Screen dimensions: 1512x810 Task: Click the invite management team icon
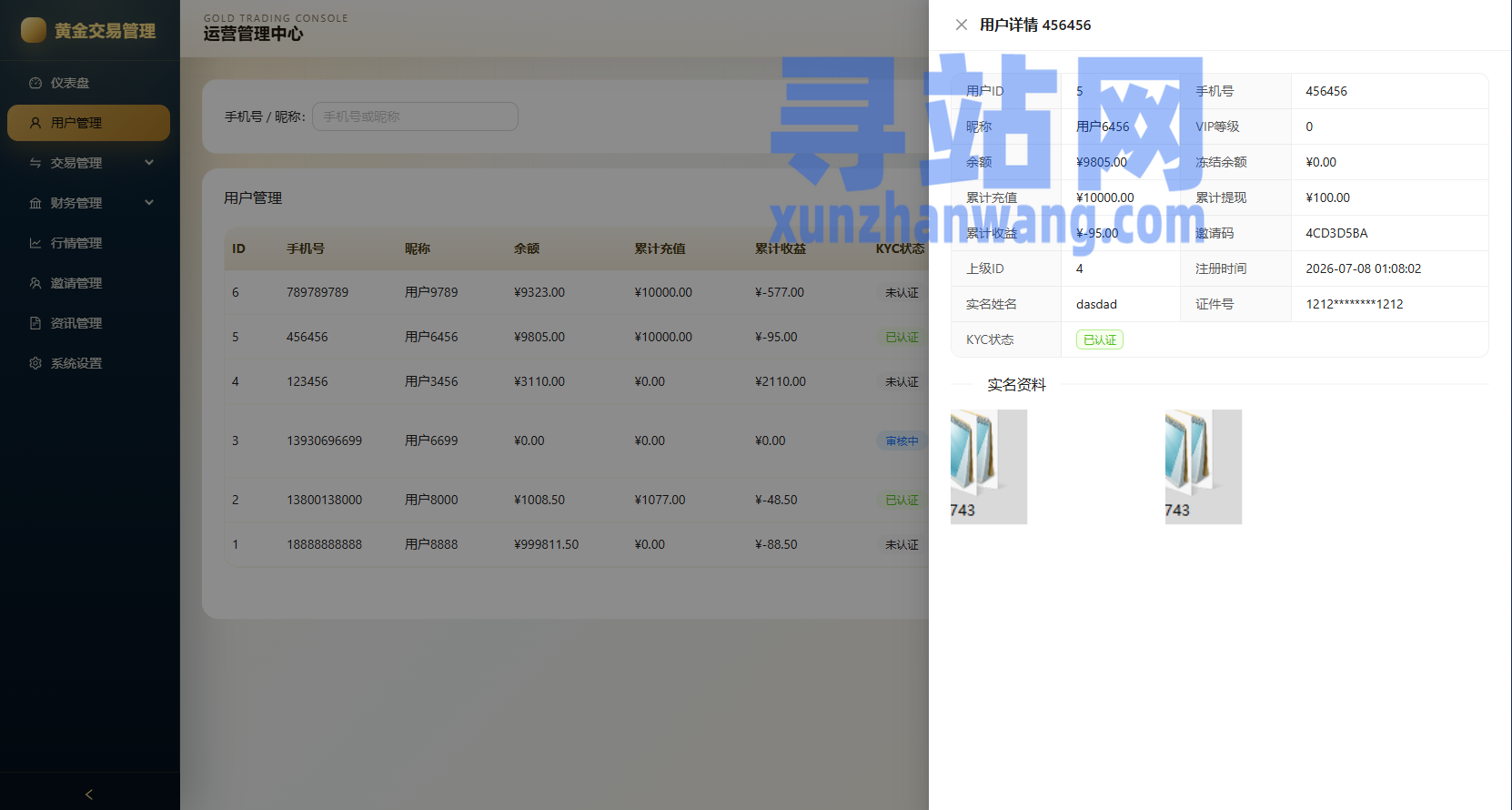coord(35,283)
